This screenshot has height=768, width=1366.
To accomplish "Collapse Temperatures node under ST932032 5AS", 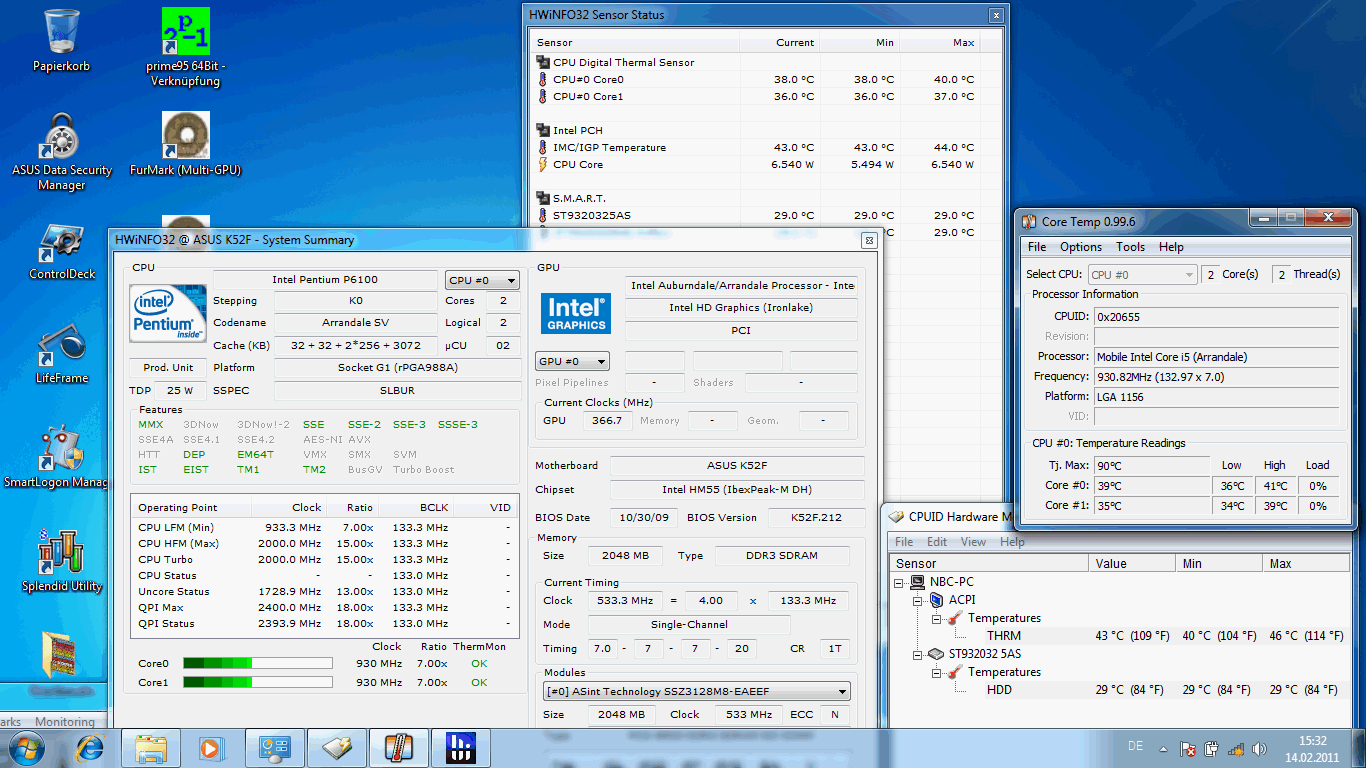I will [x=937, y=672].
